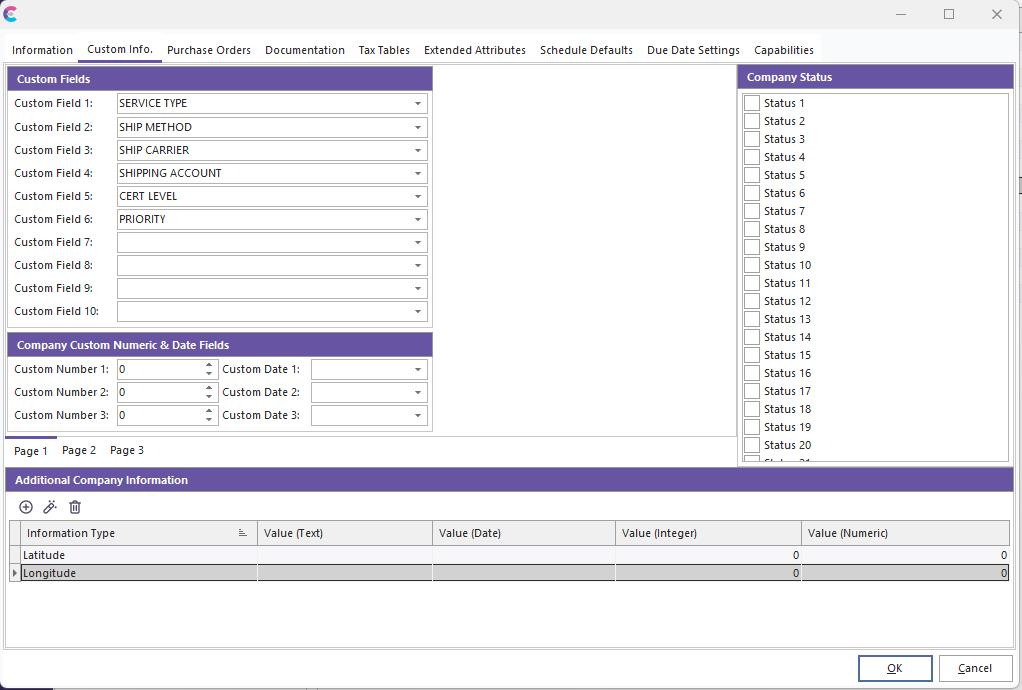Click the OK button

894,668
